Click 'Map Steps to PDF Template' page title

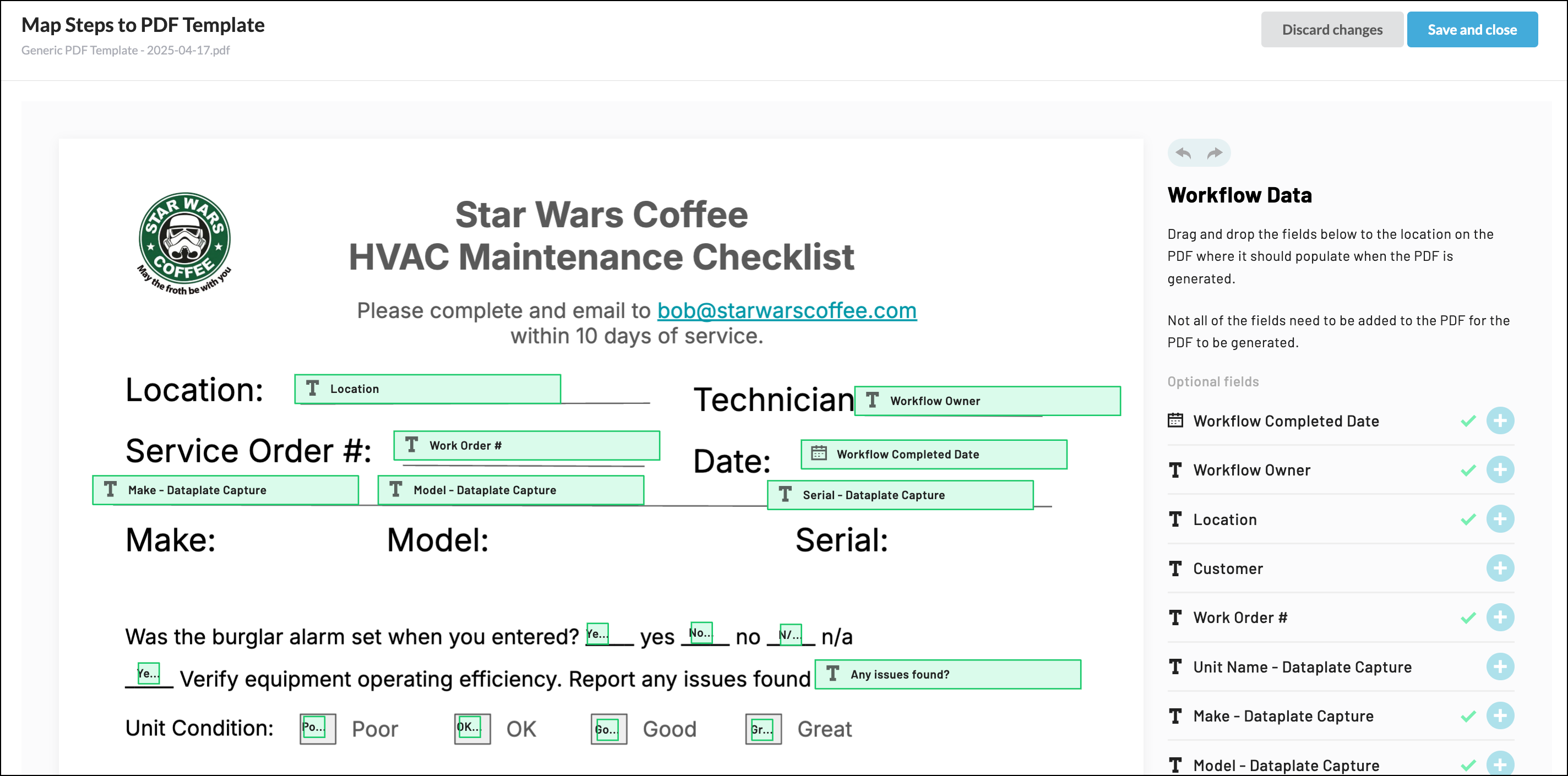[x=143, y=25]
